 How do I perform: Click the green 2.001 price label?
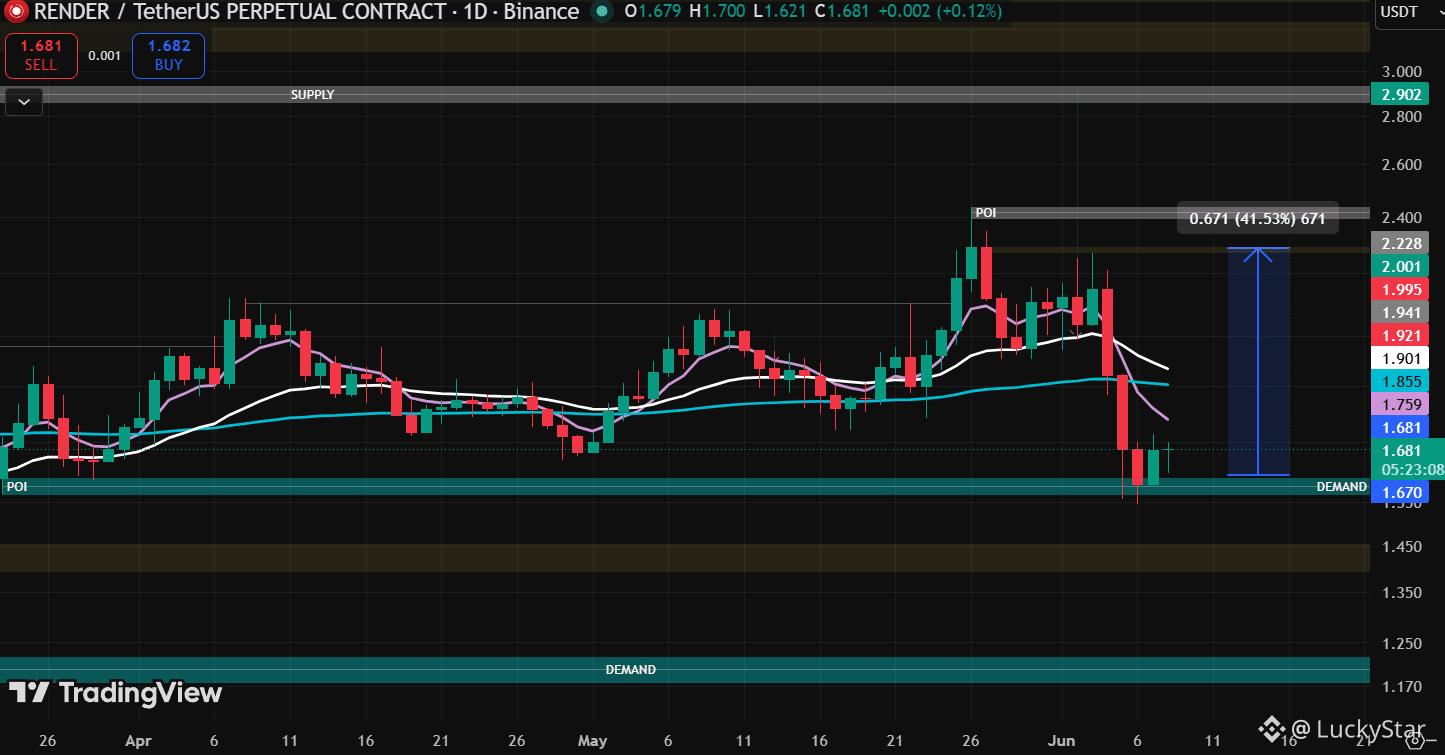[x=1400, y=266]
